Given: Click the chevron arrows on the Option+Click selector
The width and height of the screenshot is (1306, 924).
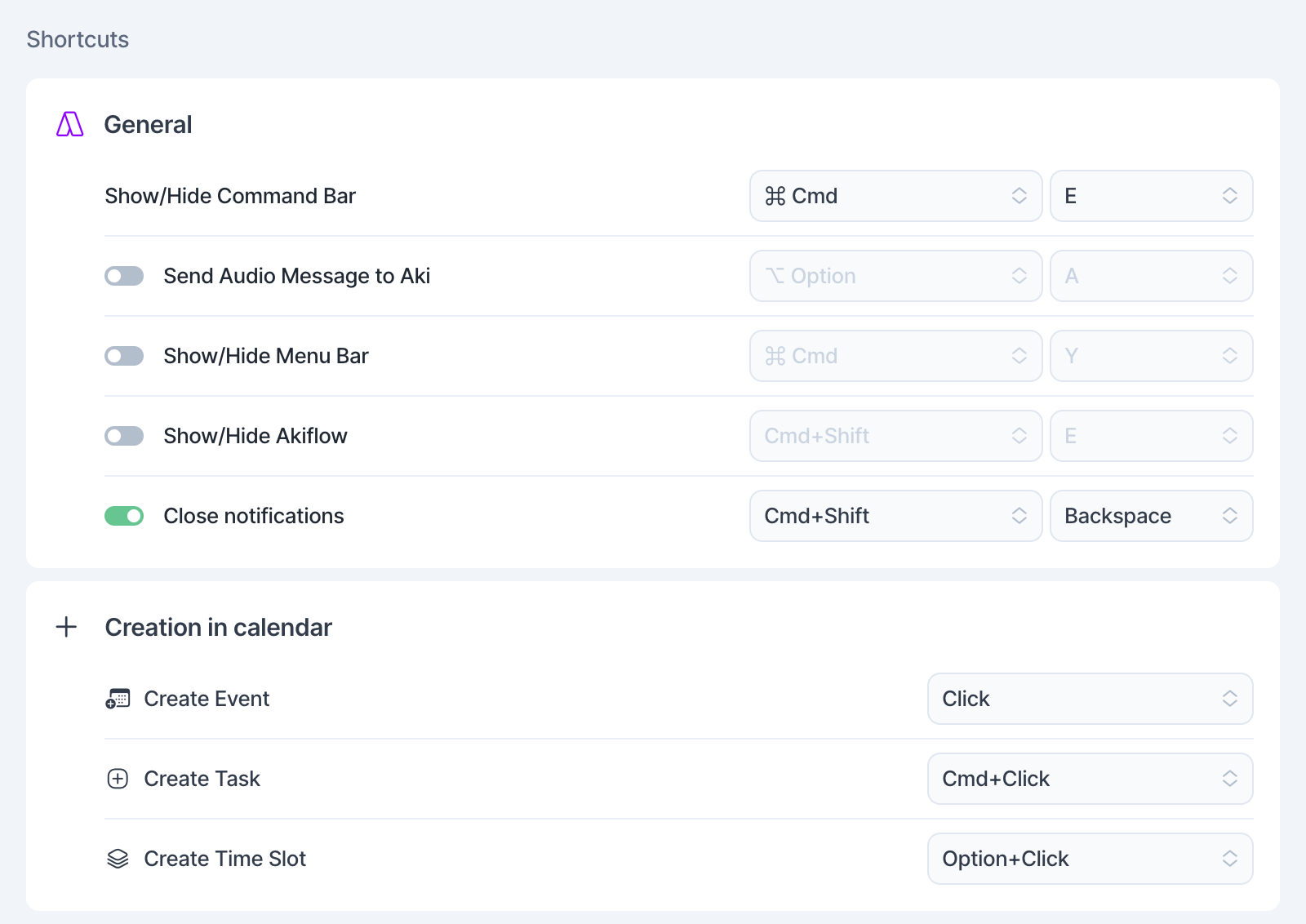Looking at the screenshot, I should [1229, 859].
